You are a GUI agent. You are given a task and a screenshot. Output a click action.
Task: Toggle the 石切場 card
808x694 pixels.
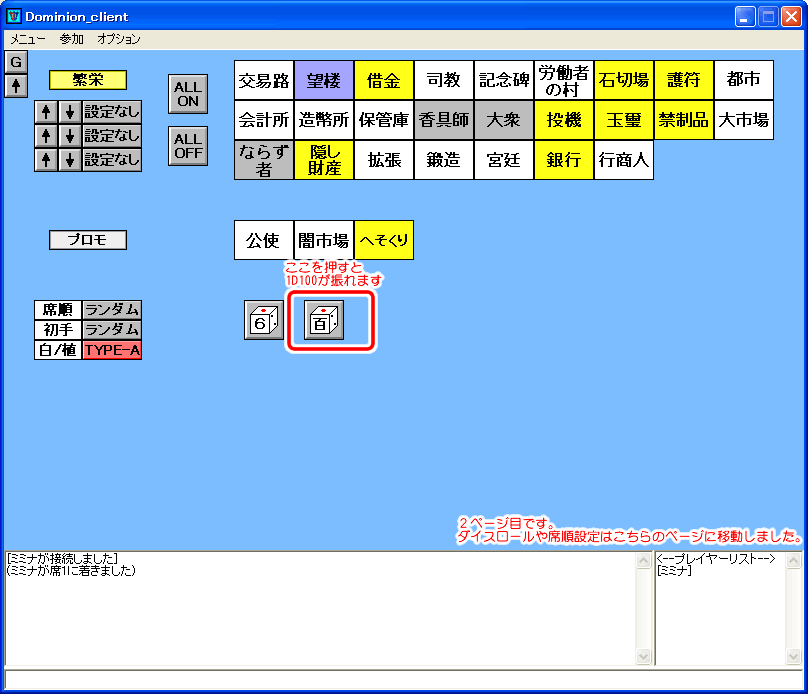(624, 80)
